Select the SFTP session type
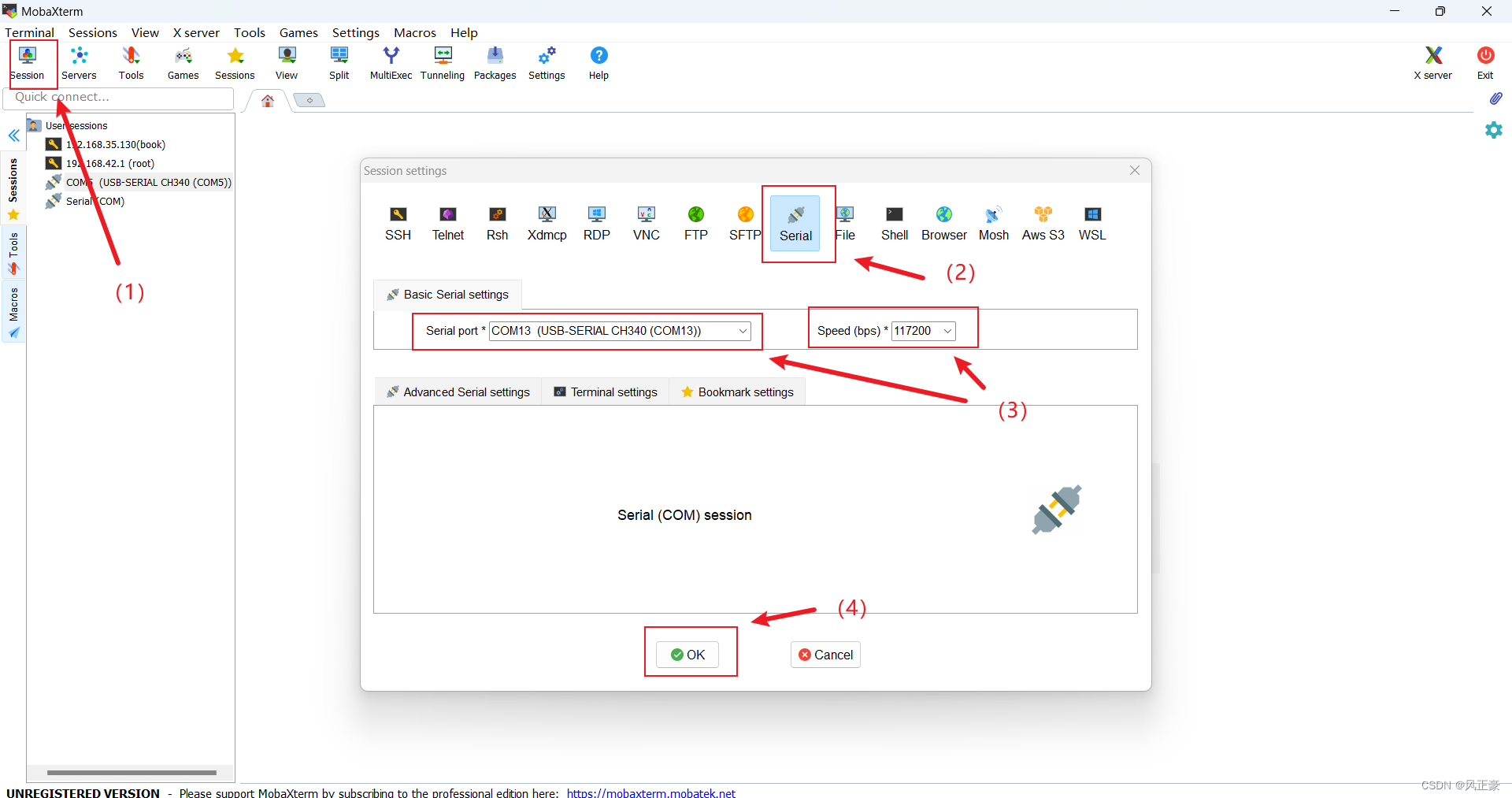The width and height of the screenshot is (1512, 798). 745,224
